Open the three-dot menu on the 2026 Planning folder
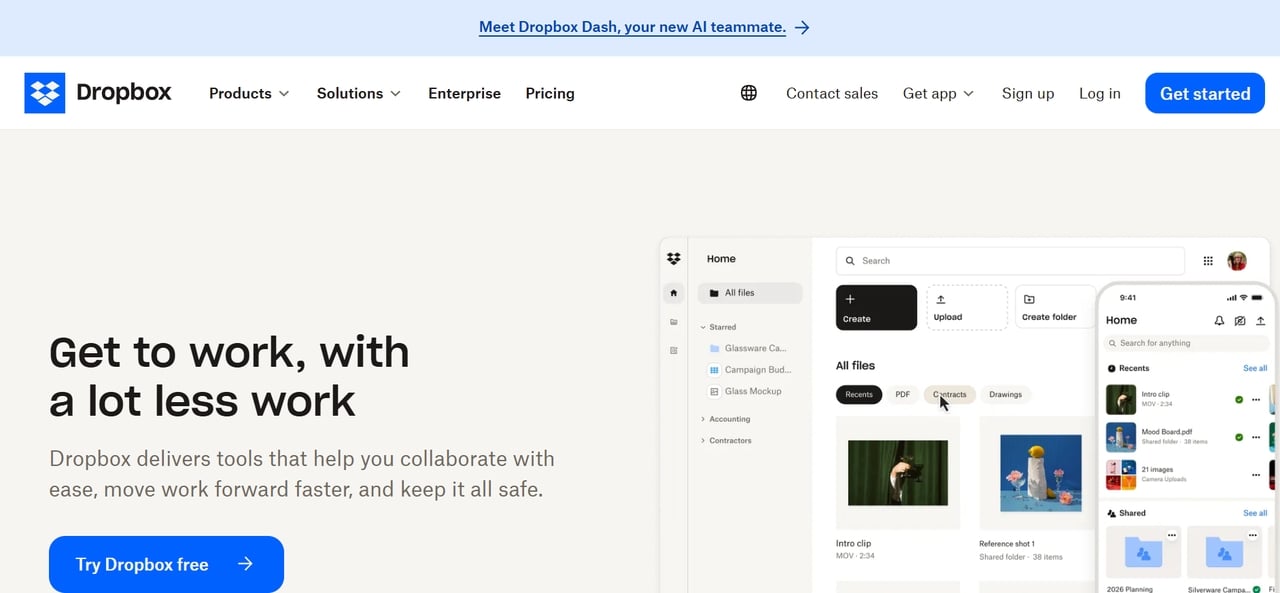Screen dimensions: 1280x593 tap(1171, 536)
